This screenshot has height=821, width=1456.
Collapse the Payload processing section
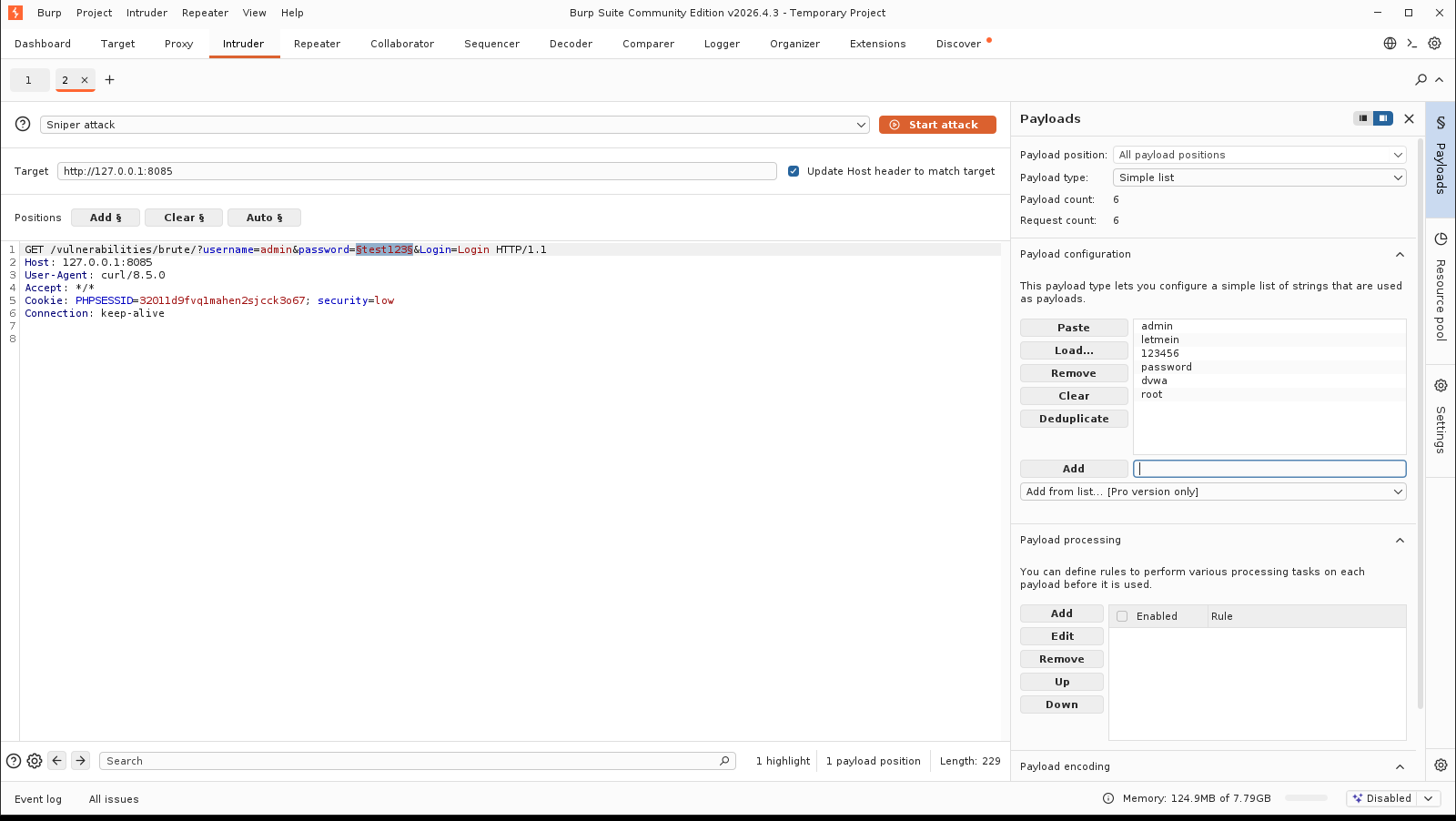click(x=1400, y=541)
